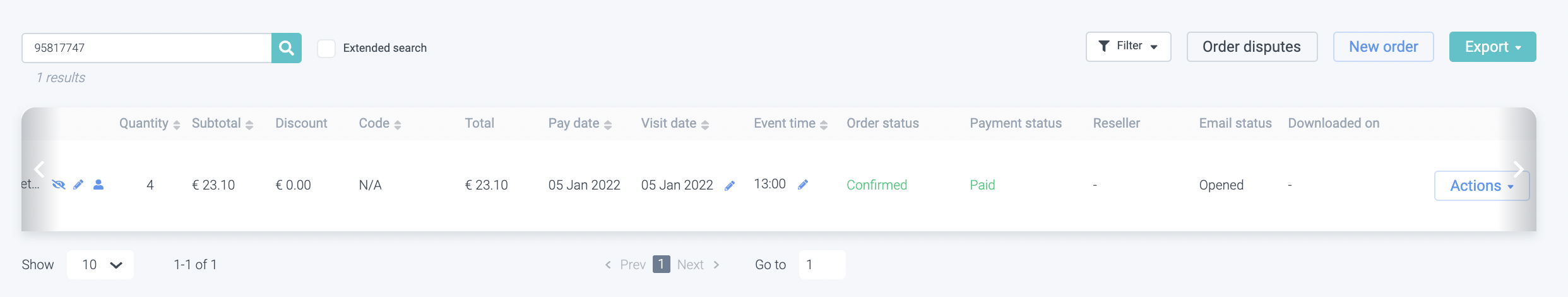Create a New order
Viewport: 1568px width, 297px height.
[1383, 47]
